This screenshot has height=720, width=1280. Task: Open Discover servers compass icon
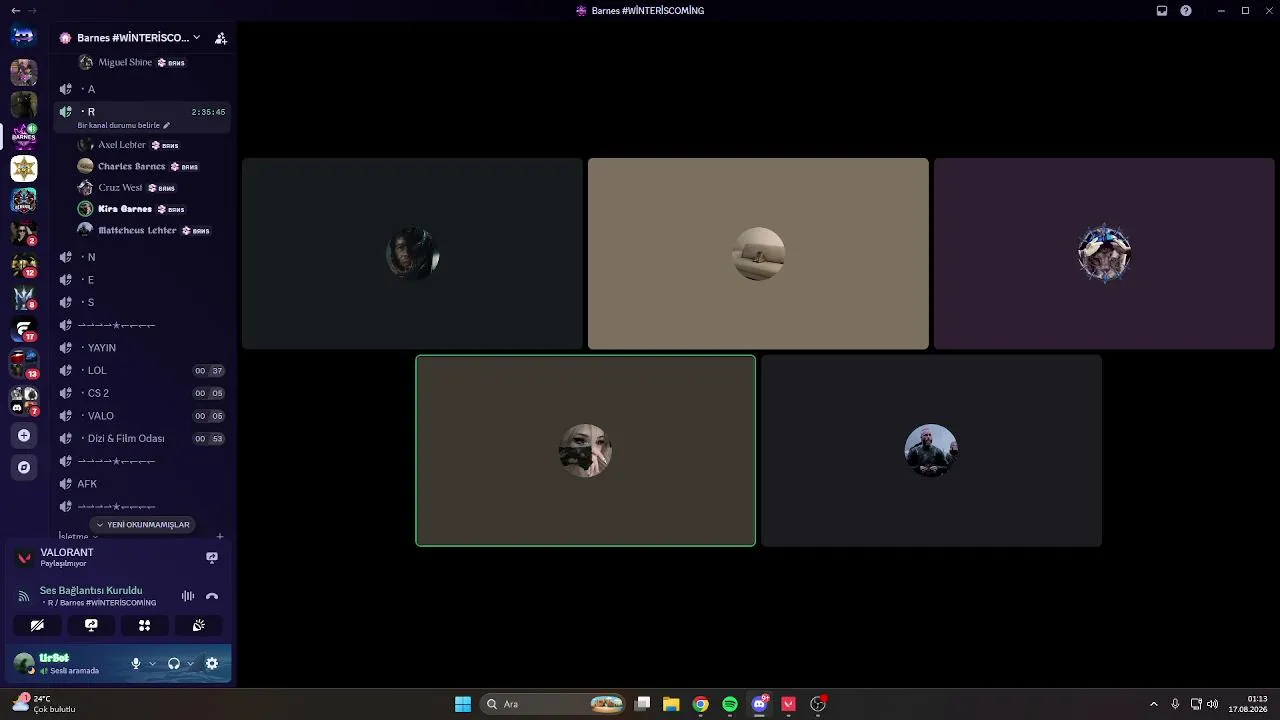point(24,467)
